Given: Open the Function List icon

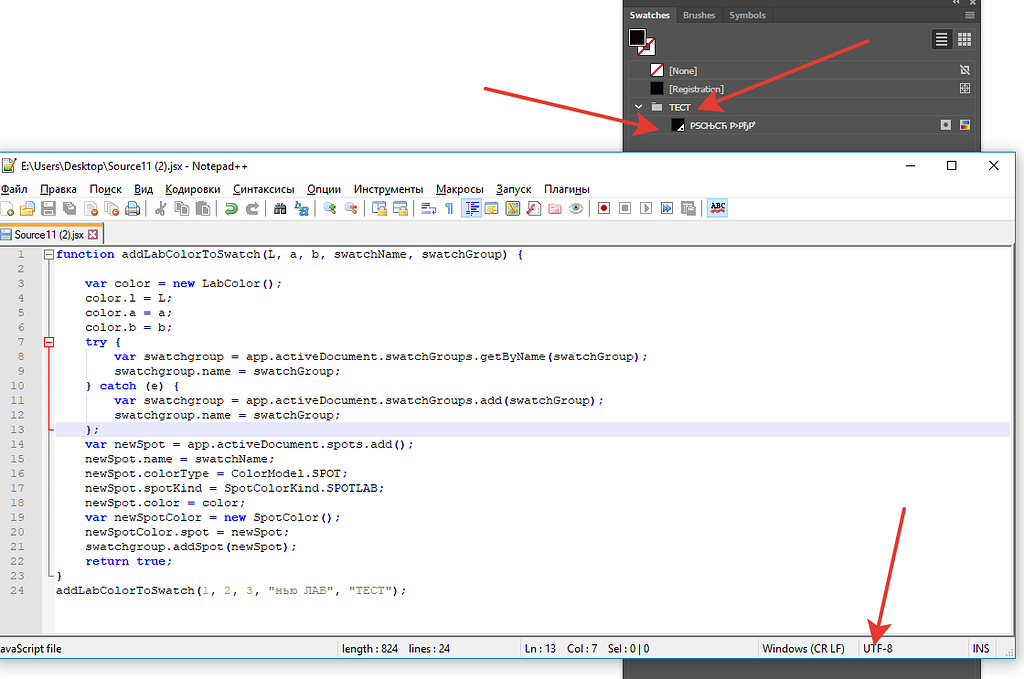Looking at the screenshot, I should click(x=534, y=208).
